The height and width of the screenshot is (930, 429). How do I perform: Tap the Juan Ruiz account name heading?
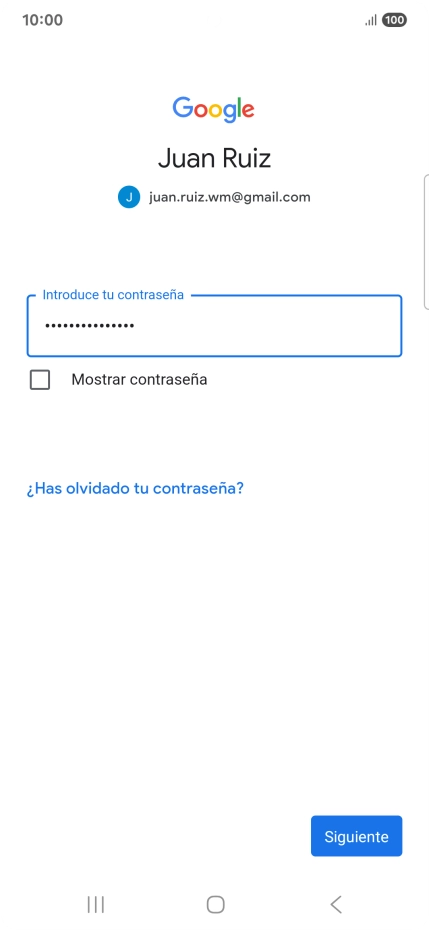214,158
